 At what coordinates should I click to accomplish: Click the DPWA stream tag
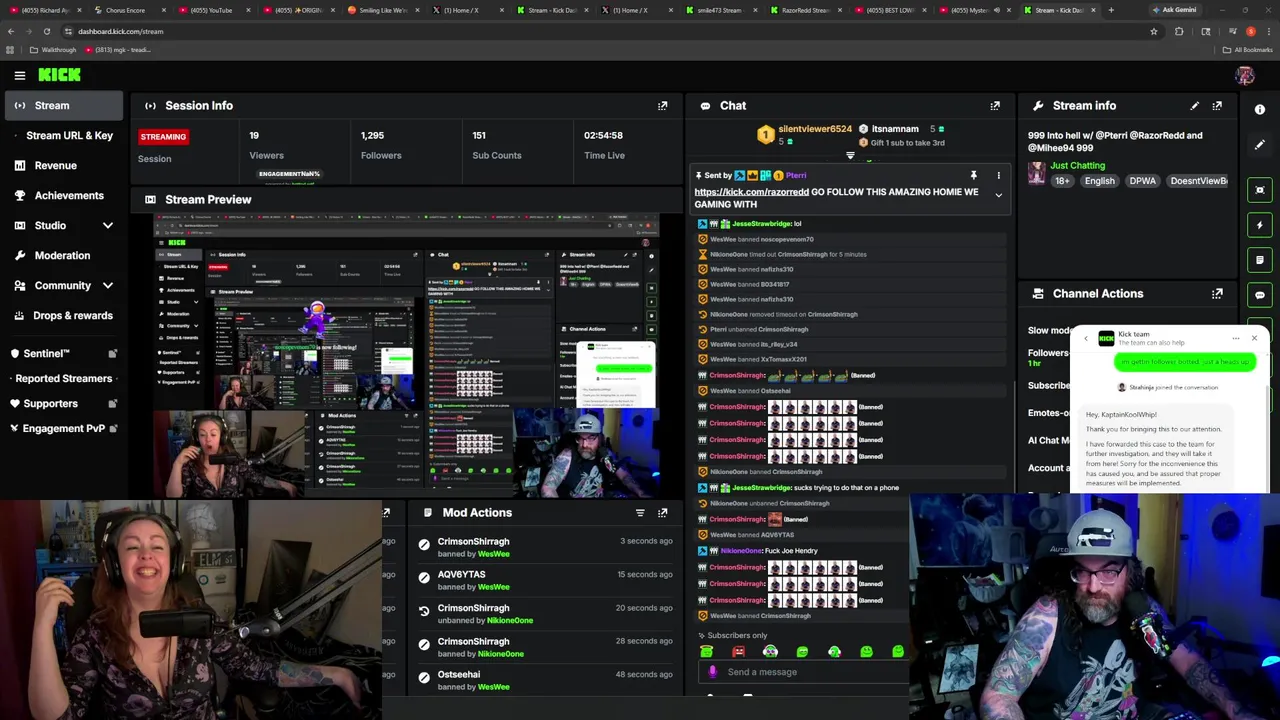tap(1142, 181)
